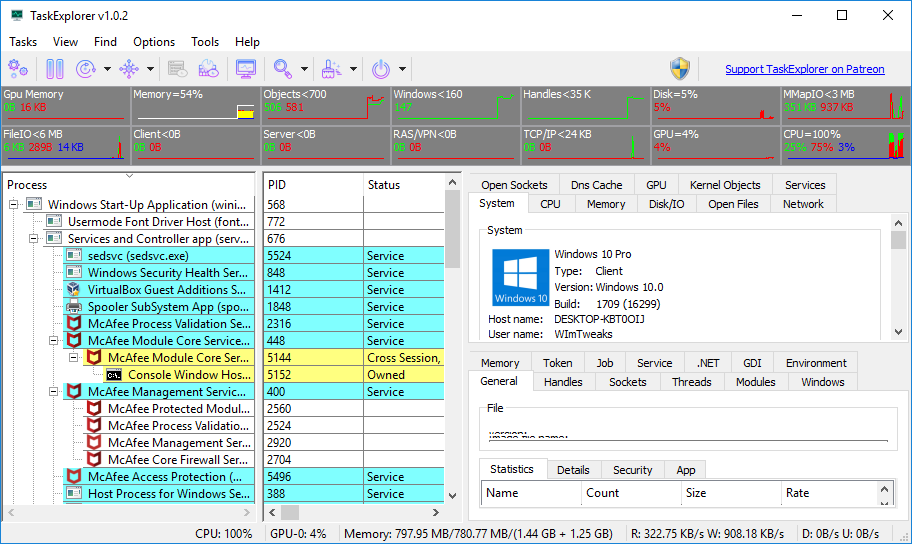This screenshot has width=912, height=544.
Task: Collapse the McAfee Module Core Ser... node with PID 5144
Action: [73, 357]
